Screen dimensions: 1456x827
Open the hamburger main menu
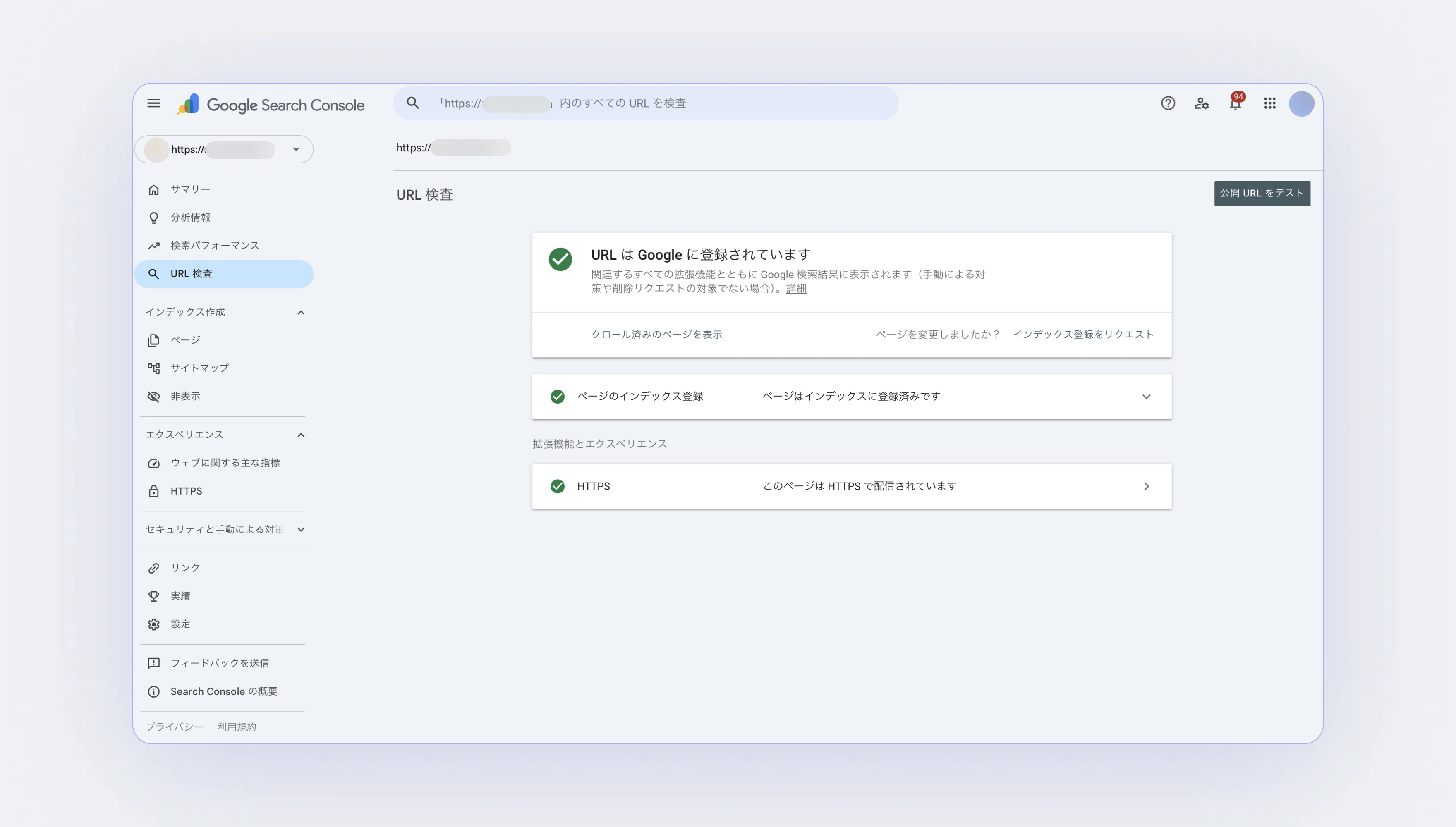153,103
